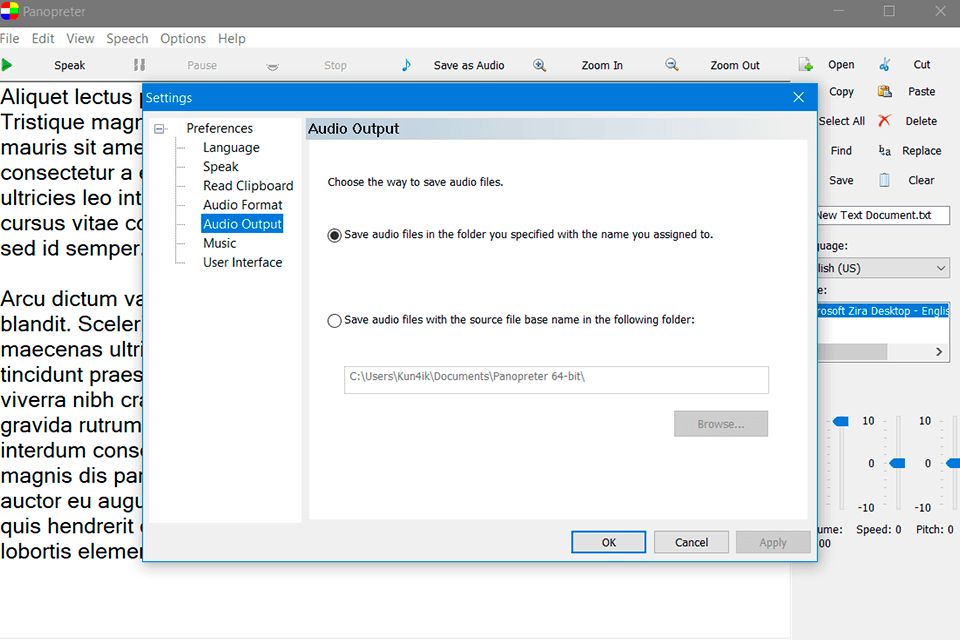Screen dimensions: 960x640
Task: Select Language in the Preferences tree
Action: pos(231,148)
